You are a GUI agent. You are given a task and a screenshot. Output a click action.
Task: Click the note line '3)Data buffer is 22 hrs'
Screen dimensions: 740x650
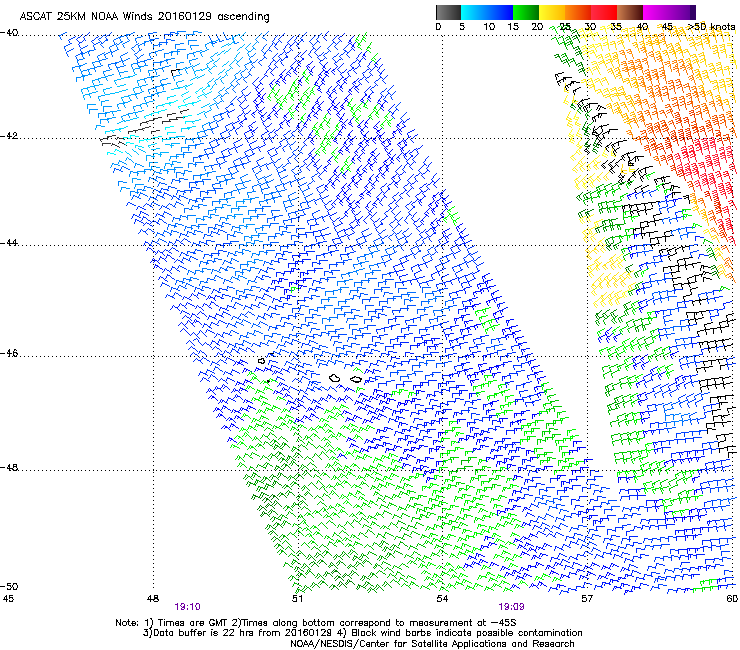pyautogui.click(x=362, y=633)
